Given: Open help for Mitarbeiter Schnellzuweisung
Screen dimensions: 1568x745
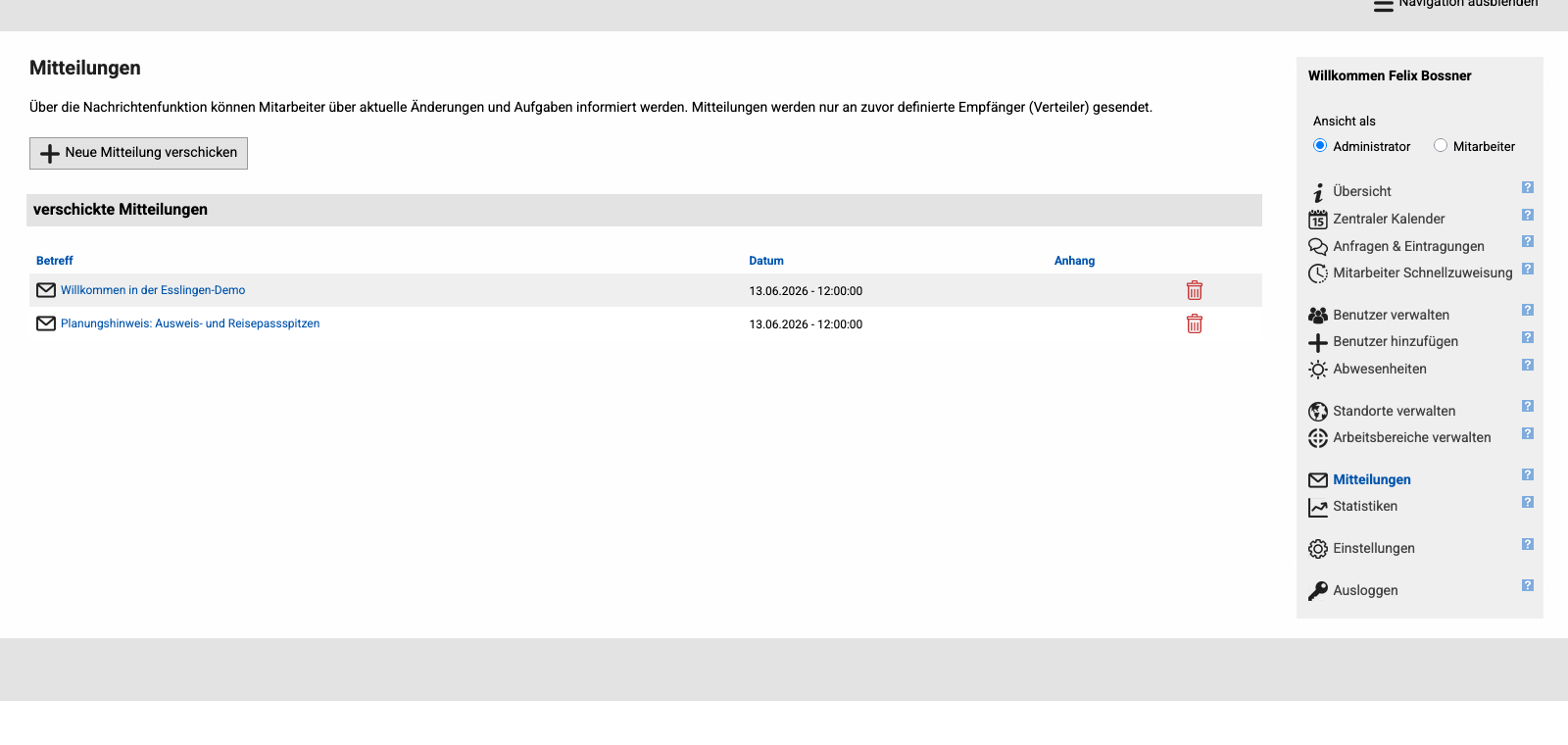Looking at the screenshot, I should click(x=1527, y=269).
